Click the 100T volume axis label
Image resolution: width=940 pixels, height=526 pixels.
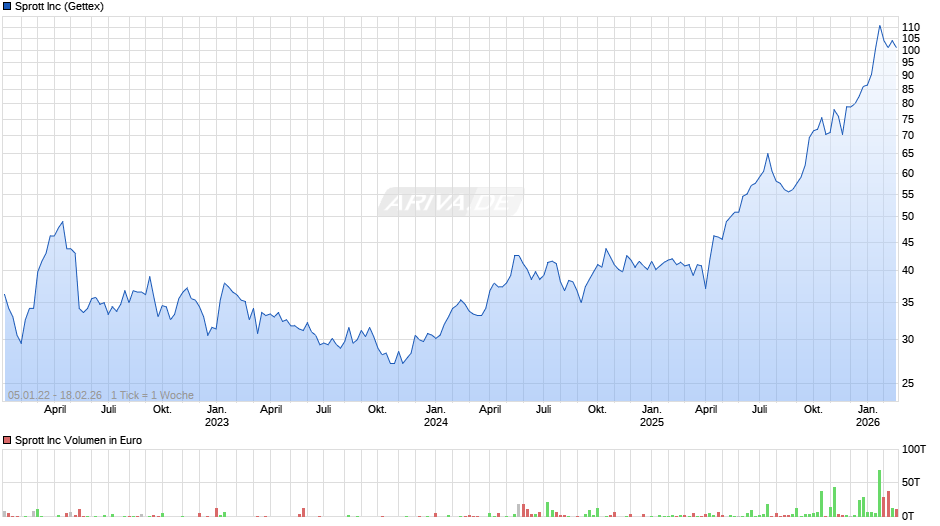pos(914,449)
